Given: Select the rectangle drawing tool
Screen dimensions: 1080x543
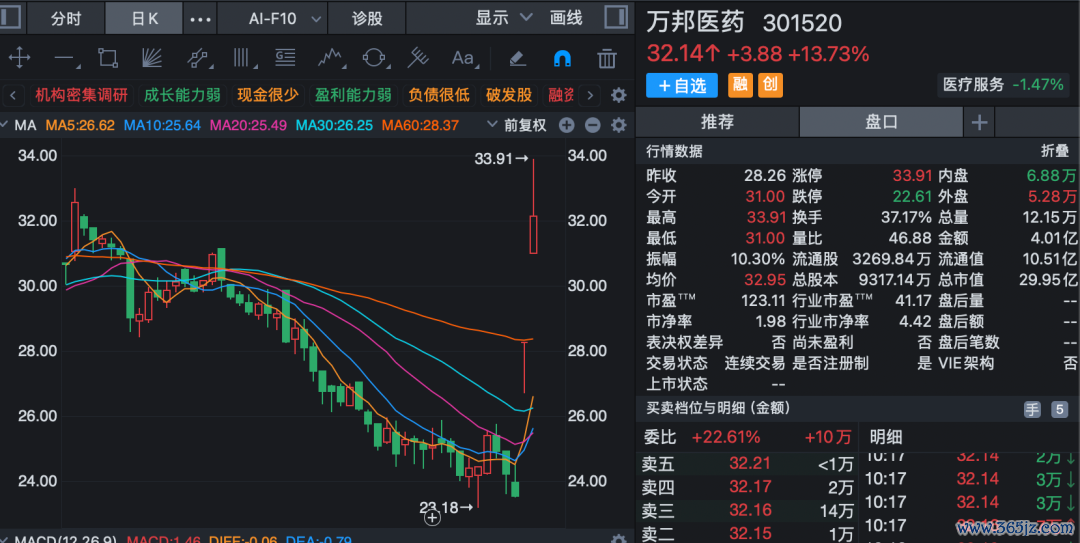Looking at the screenshot, I should point(108,58).
